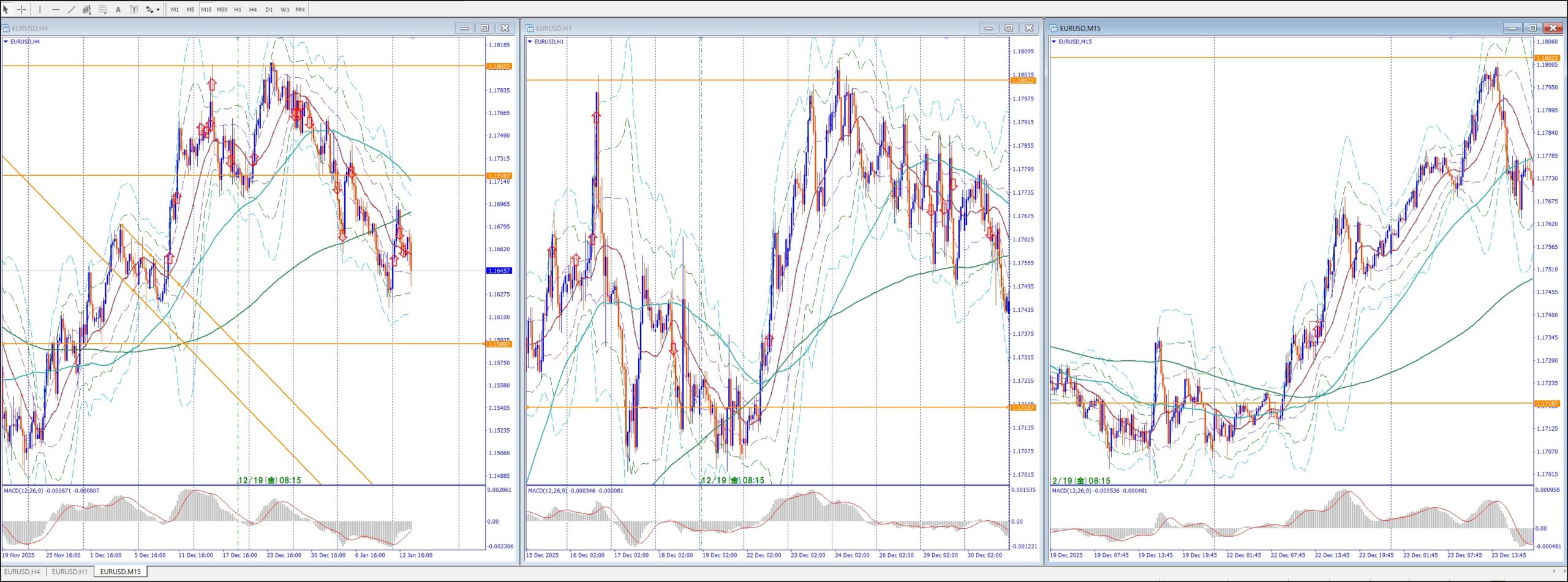Expand the EURUSD,M15 chart label arrow
Image resolution: width=1568 pixels, height=582 pixels.
point(1054,42)
